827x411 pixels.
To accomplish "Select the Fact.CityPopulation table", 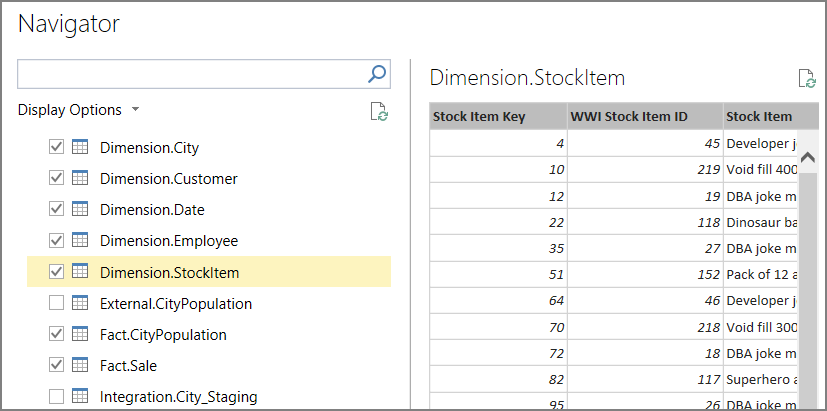I will coord(163,334).
